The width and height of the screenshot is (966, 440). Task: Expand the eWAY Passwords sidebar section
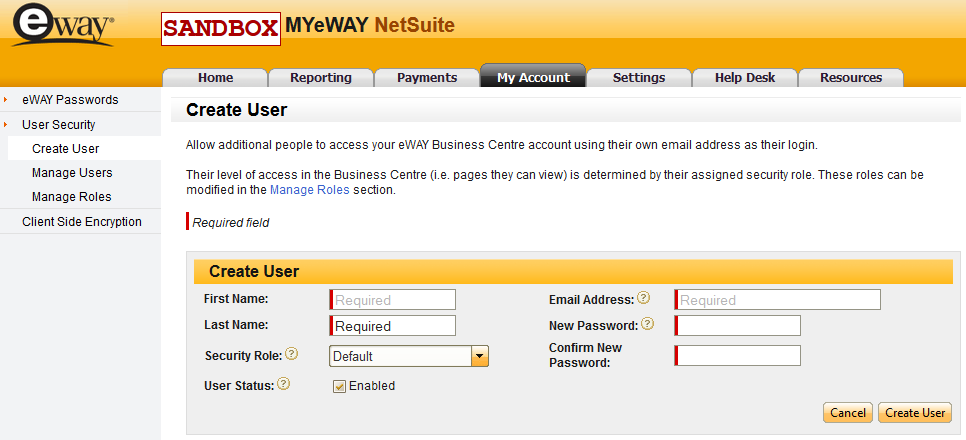click(70, 100)
